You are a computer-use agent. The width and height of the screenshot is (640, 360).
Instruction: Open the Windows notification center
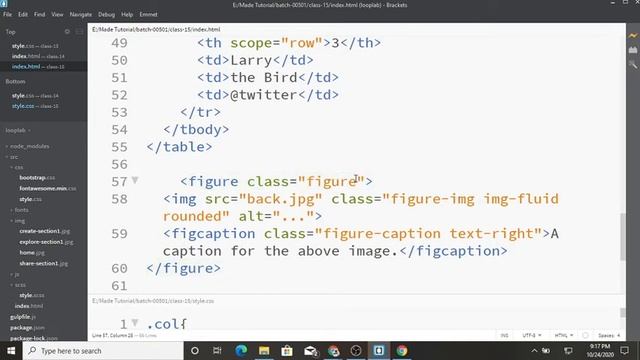pyautogui.click(x=624, y=351)
